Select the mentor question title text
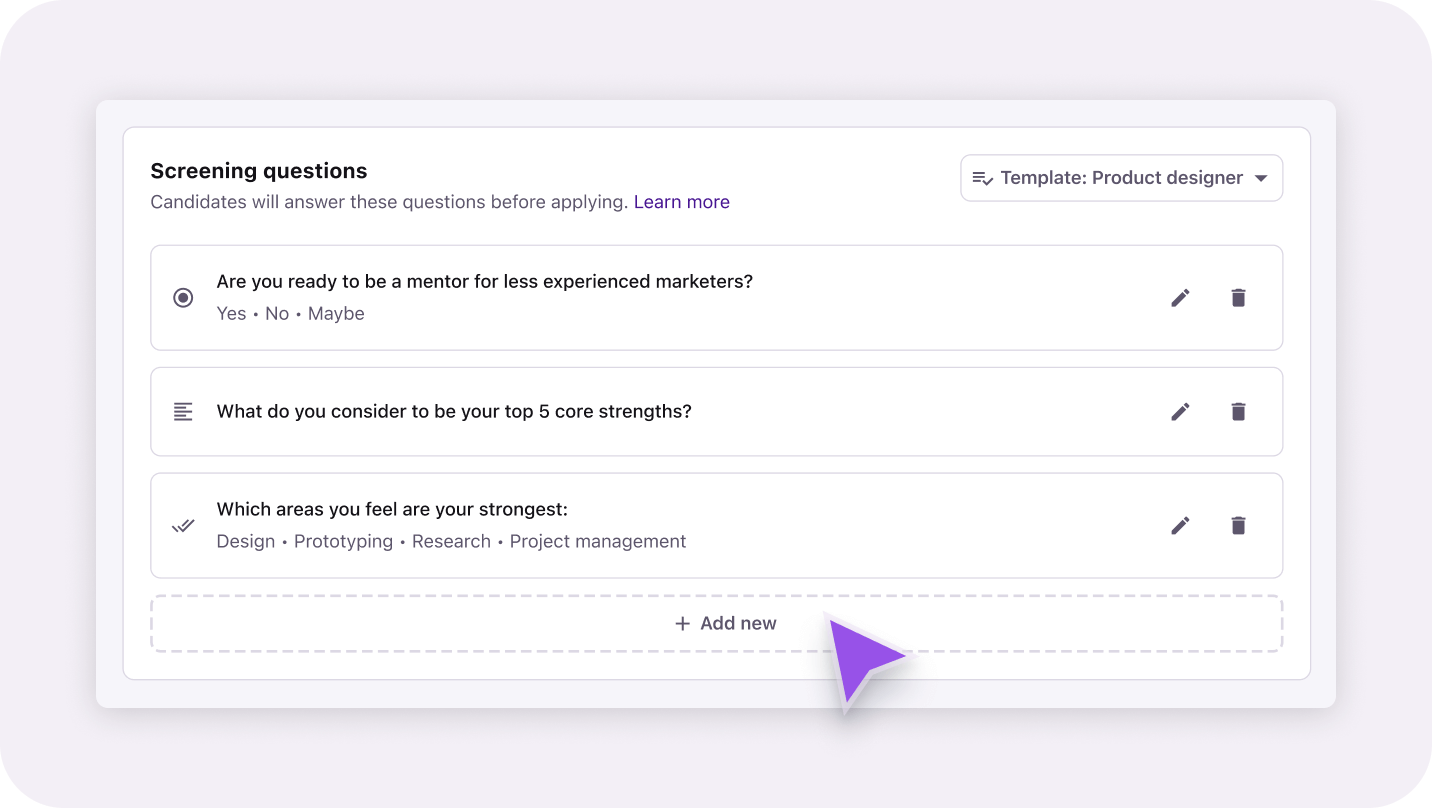The width and height of the screenshot is (1432, 808). (484, 282)
